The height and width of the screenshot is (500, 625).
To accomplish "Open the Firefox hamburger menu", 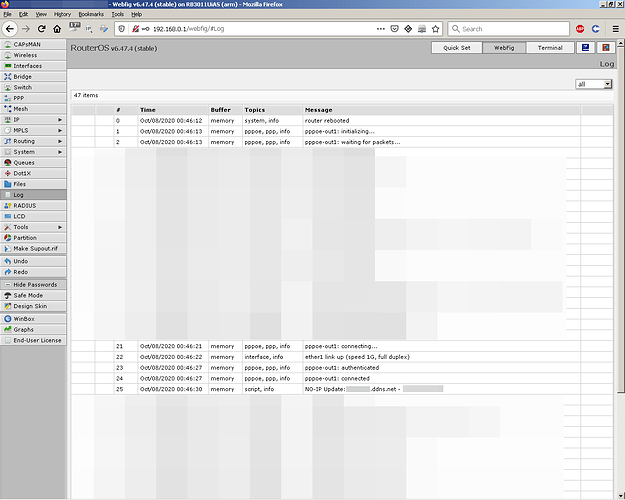I will 615,29.
